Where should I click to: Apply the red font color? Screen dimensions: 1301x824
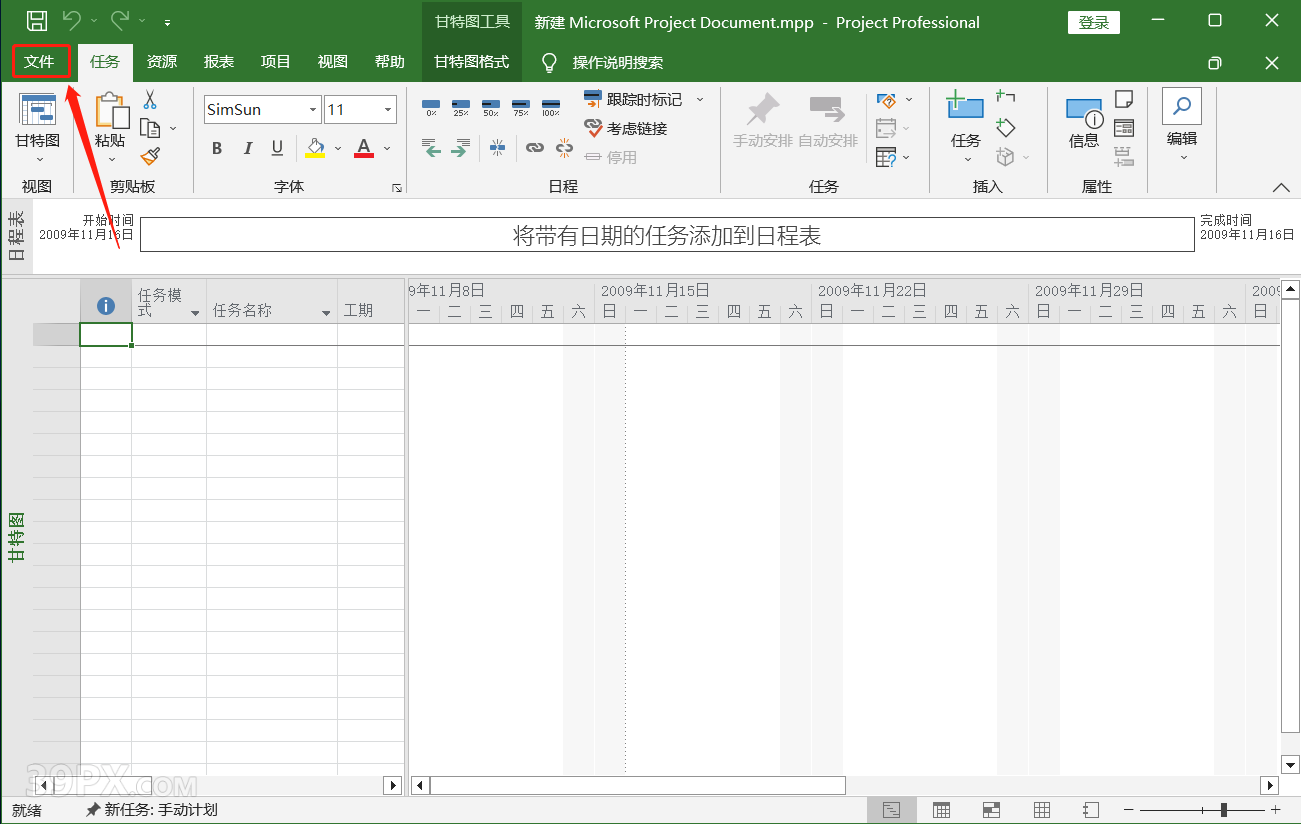coord(364,148)
